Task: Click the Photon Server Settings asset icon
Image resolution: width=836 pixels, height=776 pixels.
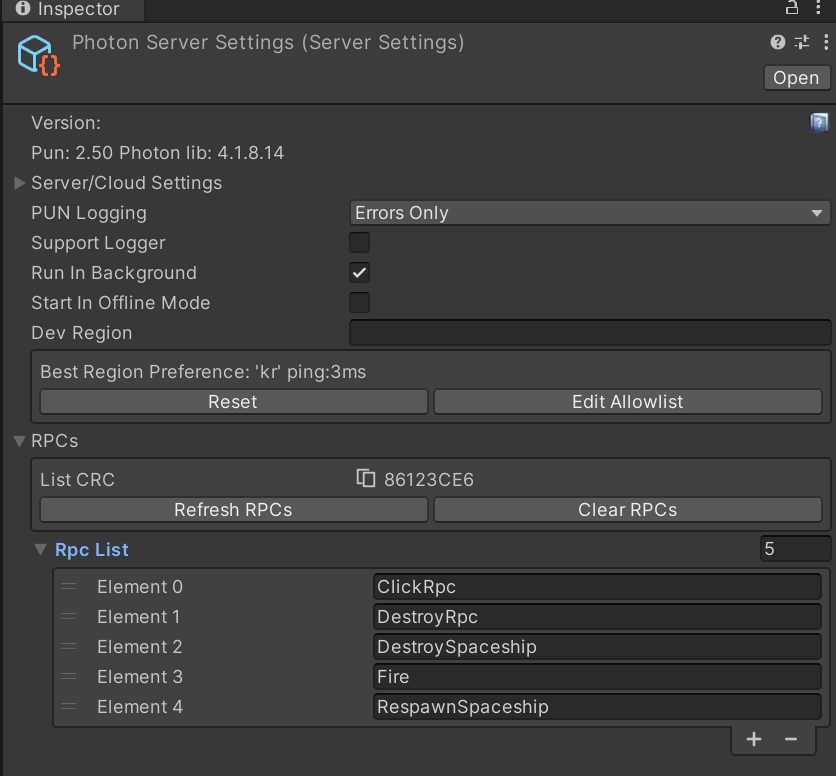Action: pyautogui.click(x=38, y=55)
